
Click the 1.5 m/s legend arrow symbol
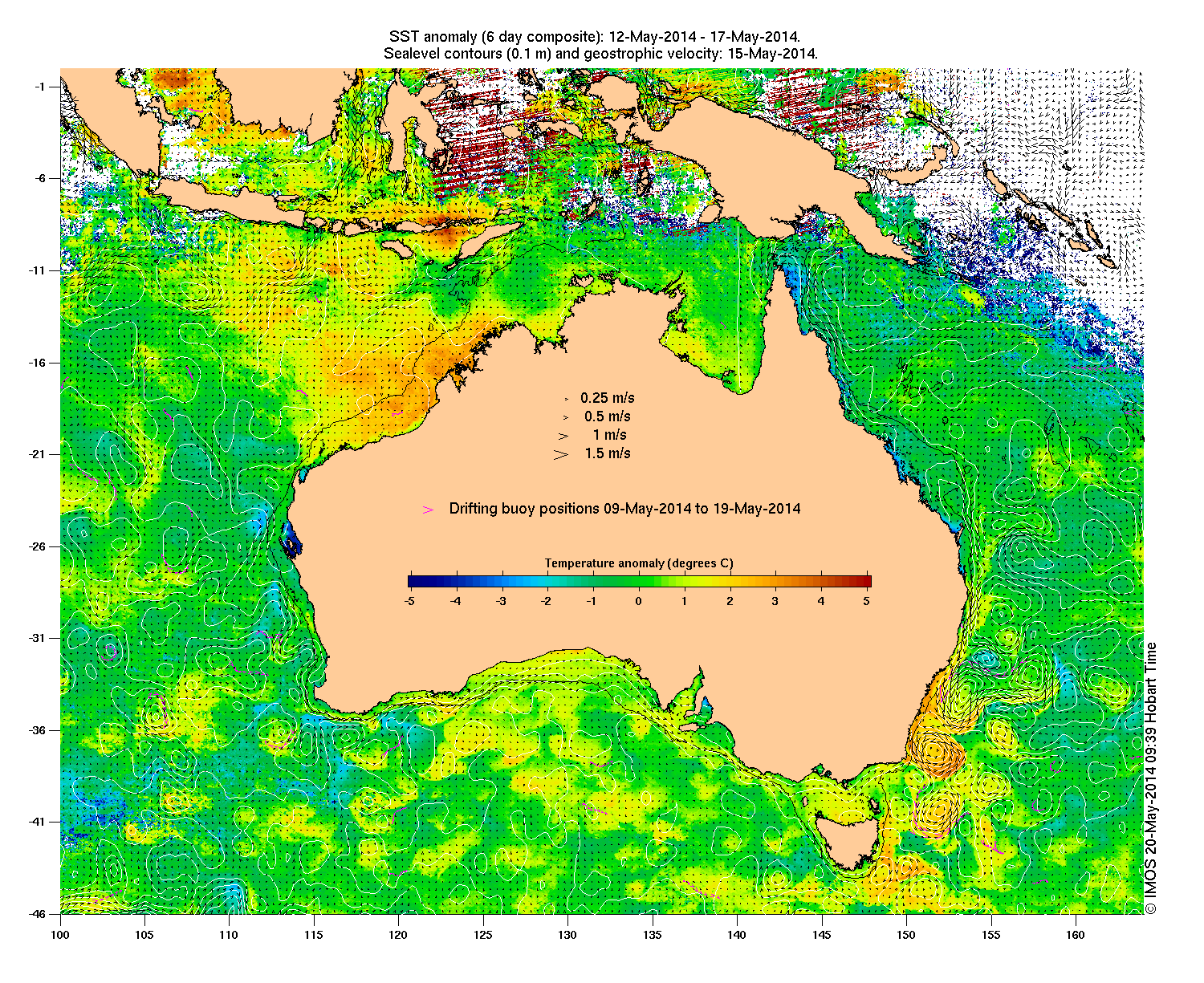pyautogui.click(x=560, y=454)
